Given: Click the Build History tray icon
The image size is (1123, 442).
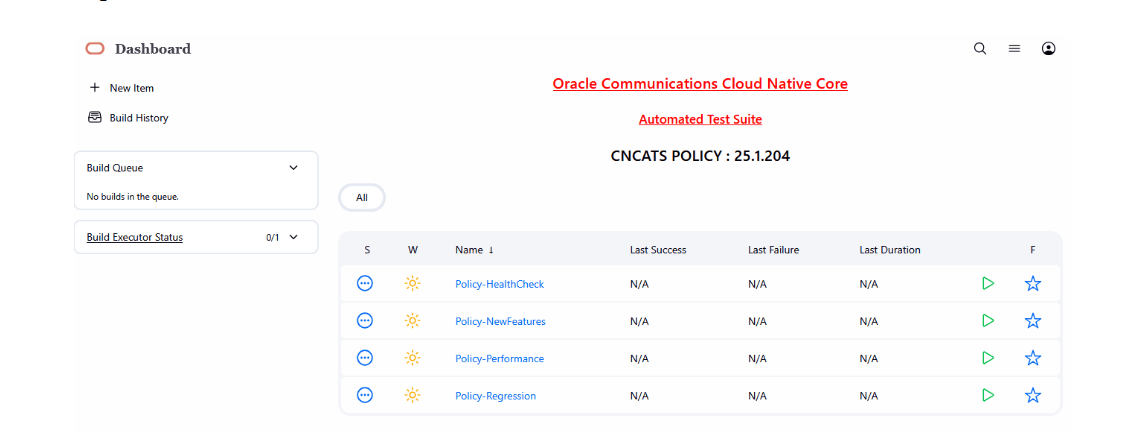Looking at the screenshot, I should click(x=95, y=117).
